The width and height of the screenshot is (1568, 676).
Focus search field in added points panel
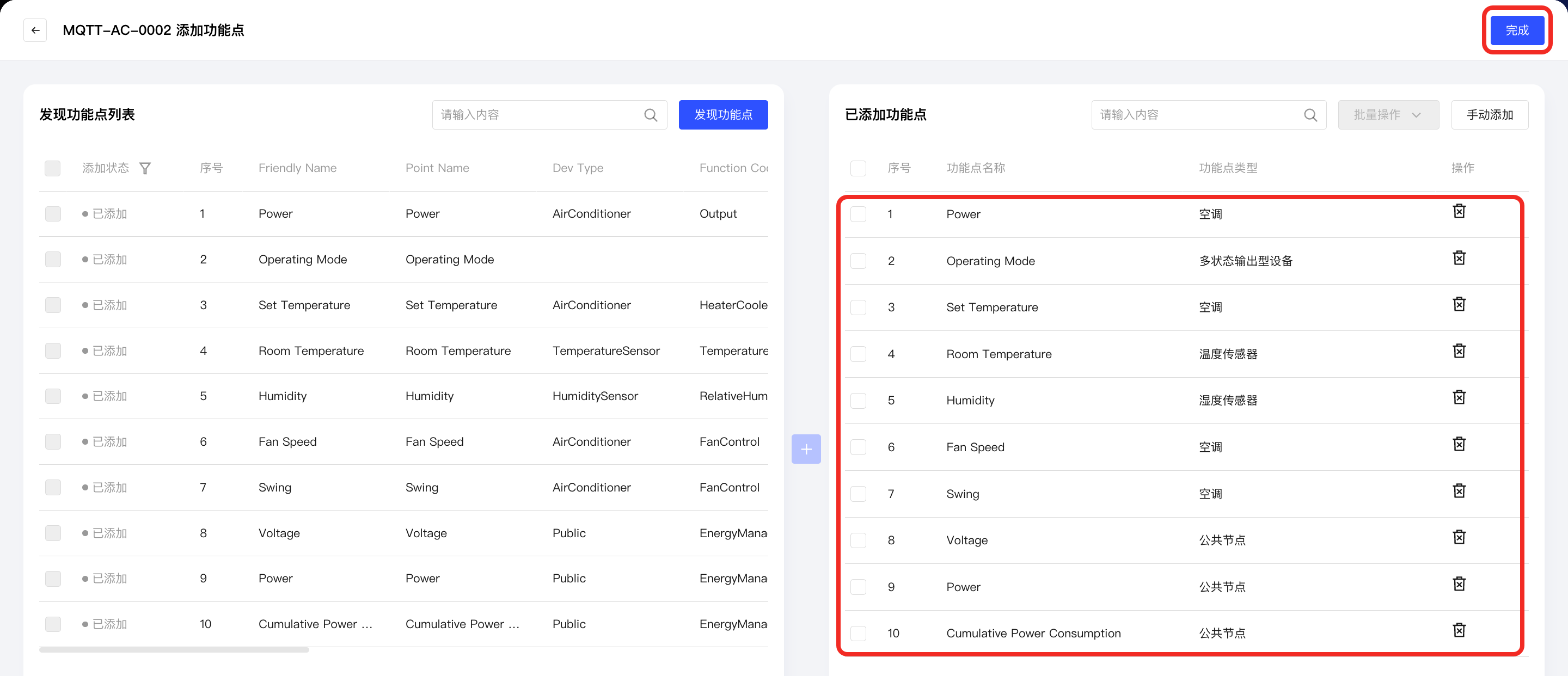tap(1209, 115)
